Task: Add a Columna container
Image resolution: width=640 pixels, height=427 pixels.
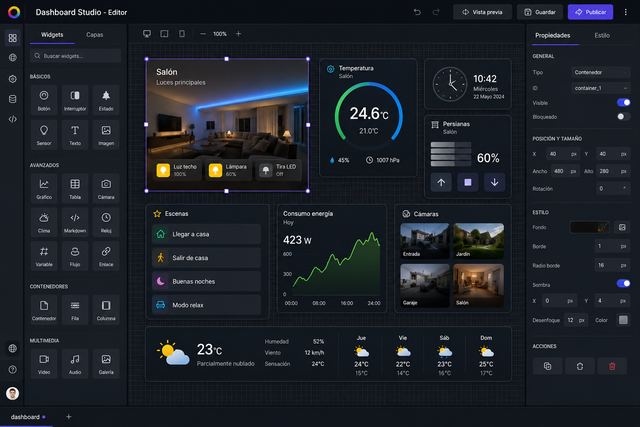Action: [106, 309]
